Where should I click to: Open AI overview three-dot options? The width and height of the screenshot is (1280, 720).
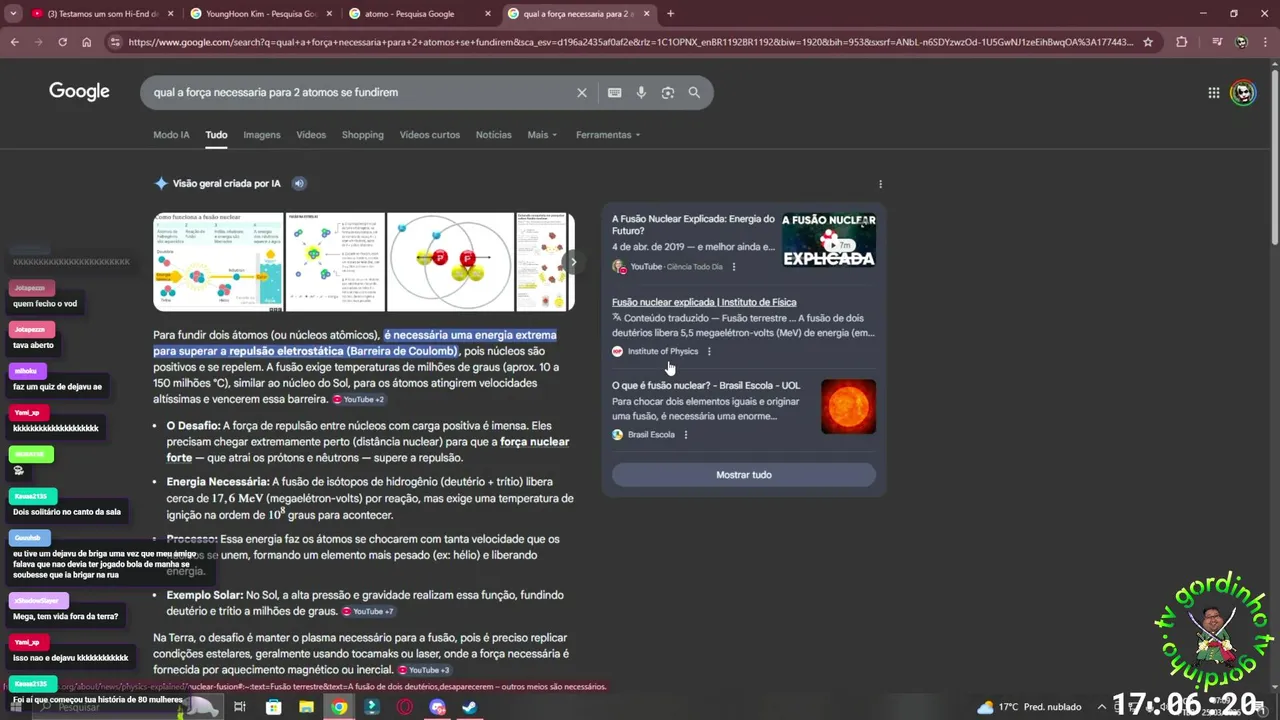pyautogui.click(x=880, y=184)
